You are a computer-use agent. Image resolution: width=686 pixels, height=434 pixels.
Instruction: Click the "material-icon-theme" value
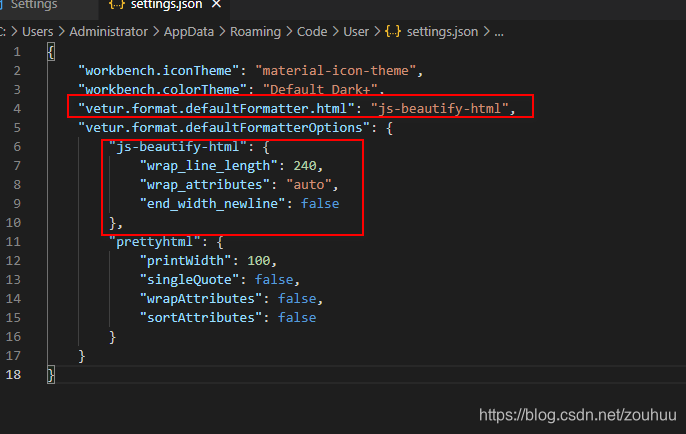click(x=335, y=70)
